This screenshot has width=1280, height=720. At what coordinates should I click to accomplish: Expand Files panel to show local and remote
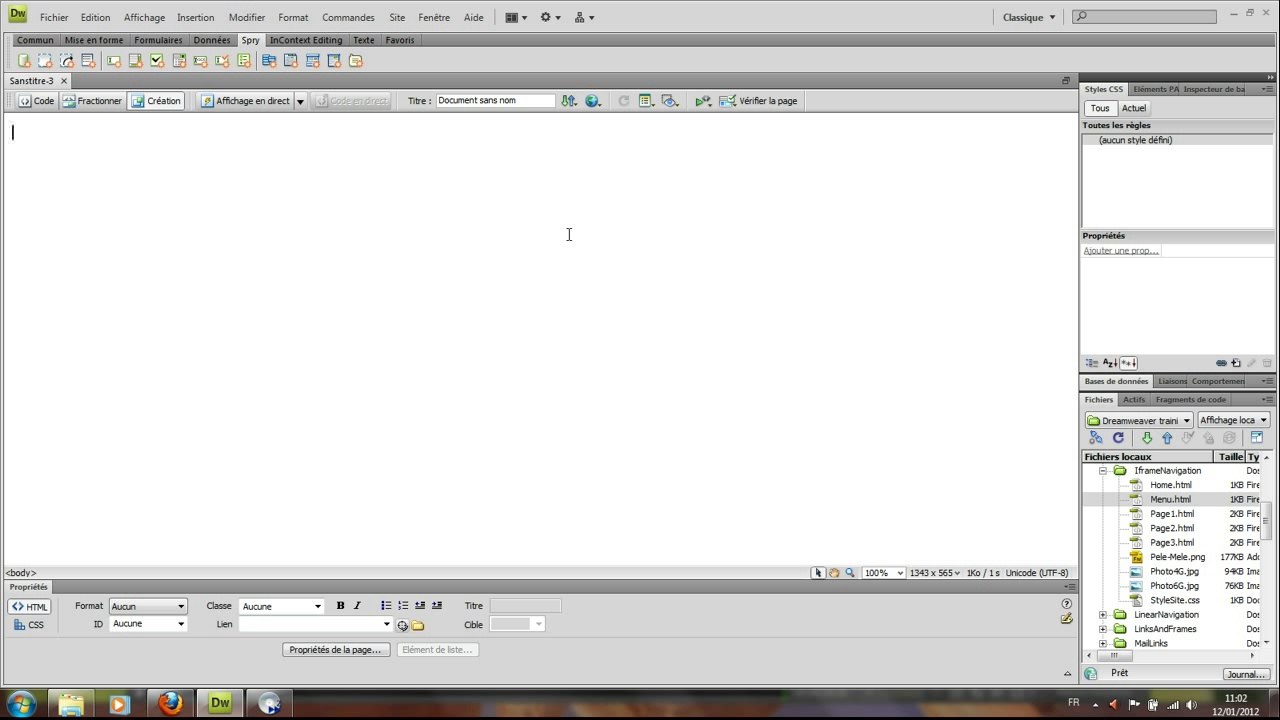pos(1257,438)
